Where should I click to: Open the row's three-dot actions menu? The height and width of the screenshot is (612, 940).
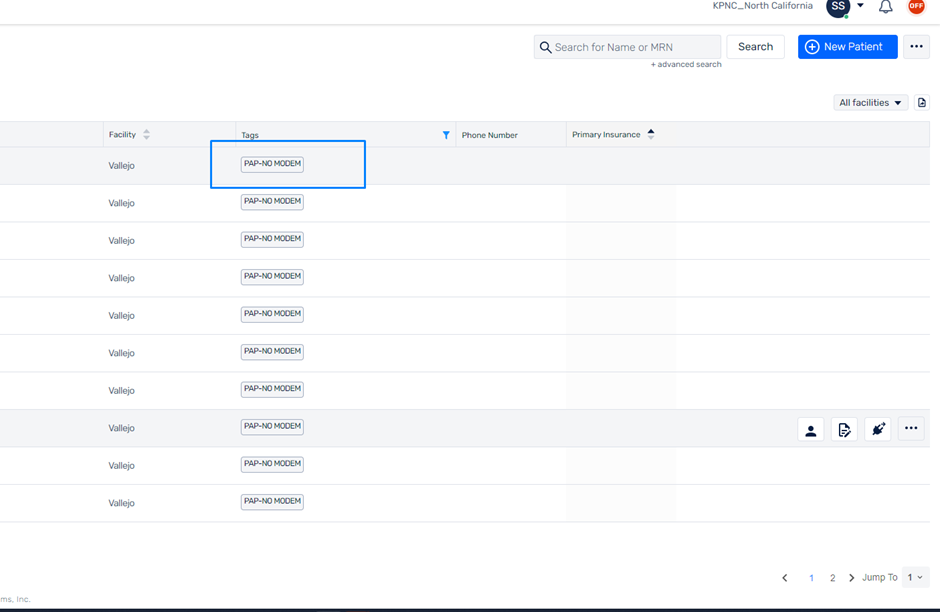(911, 428)
